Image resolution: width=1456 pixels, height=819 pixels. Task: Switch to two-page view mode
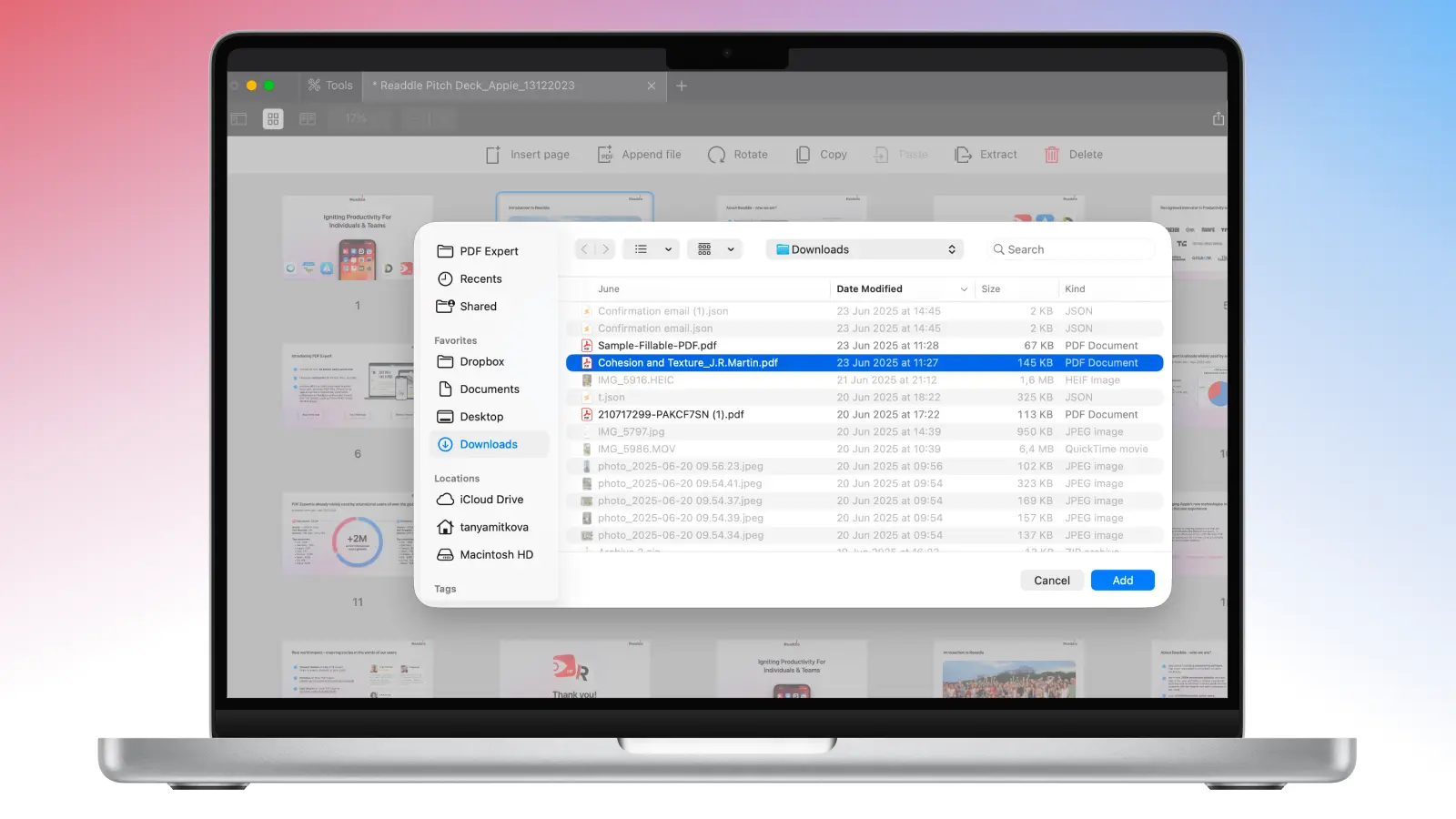click(308, 119)
